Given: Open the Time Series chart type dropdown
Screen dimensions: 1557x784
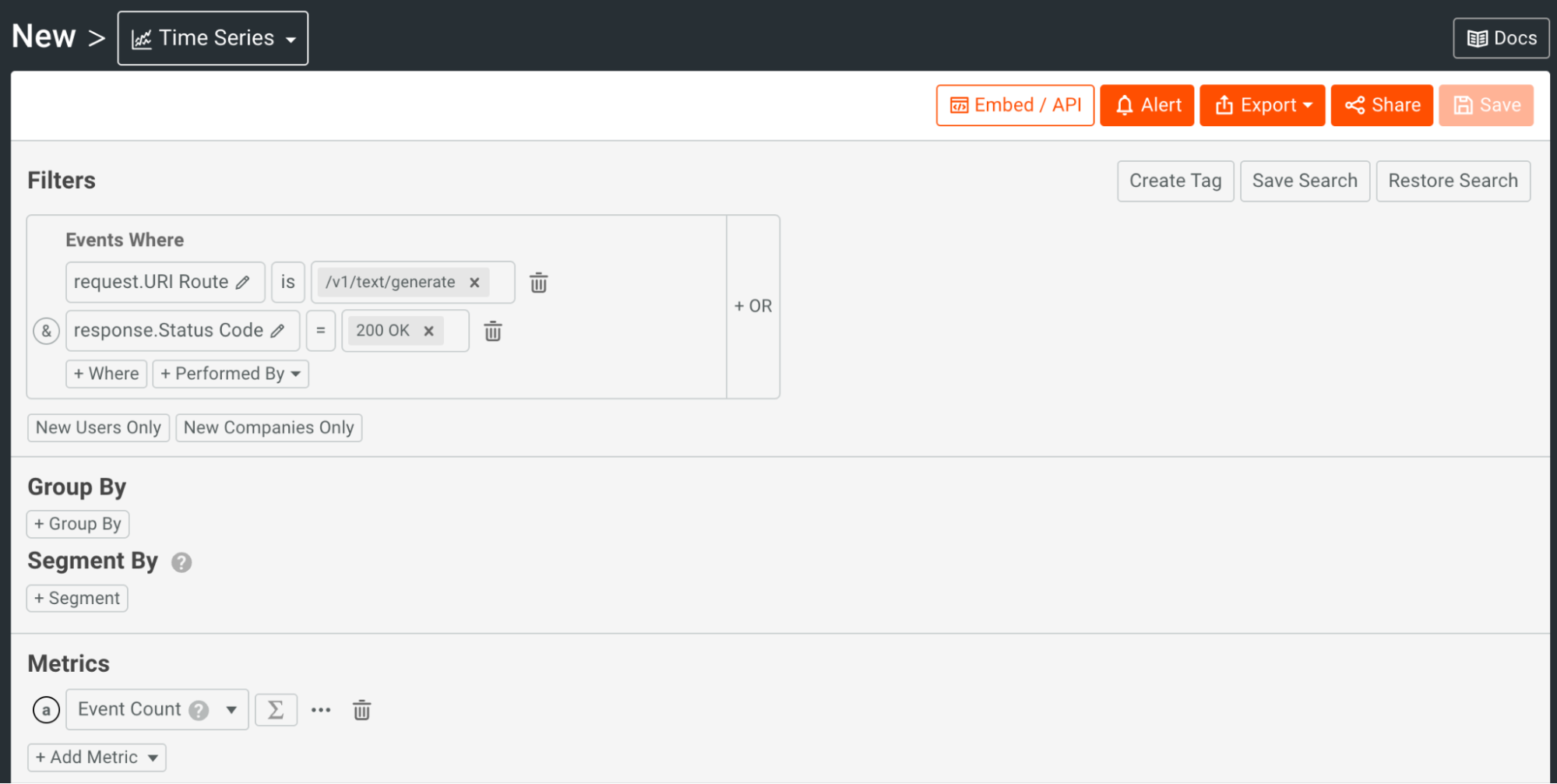Looking at the screenshot, I should point(212,37).
